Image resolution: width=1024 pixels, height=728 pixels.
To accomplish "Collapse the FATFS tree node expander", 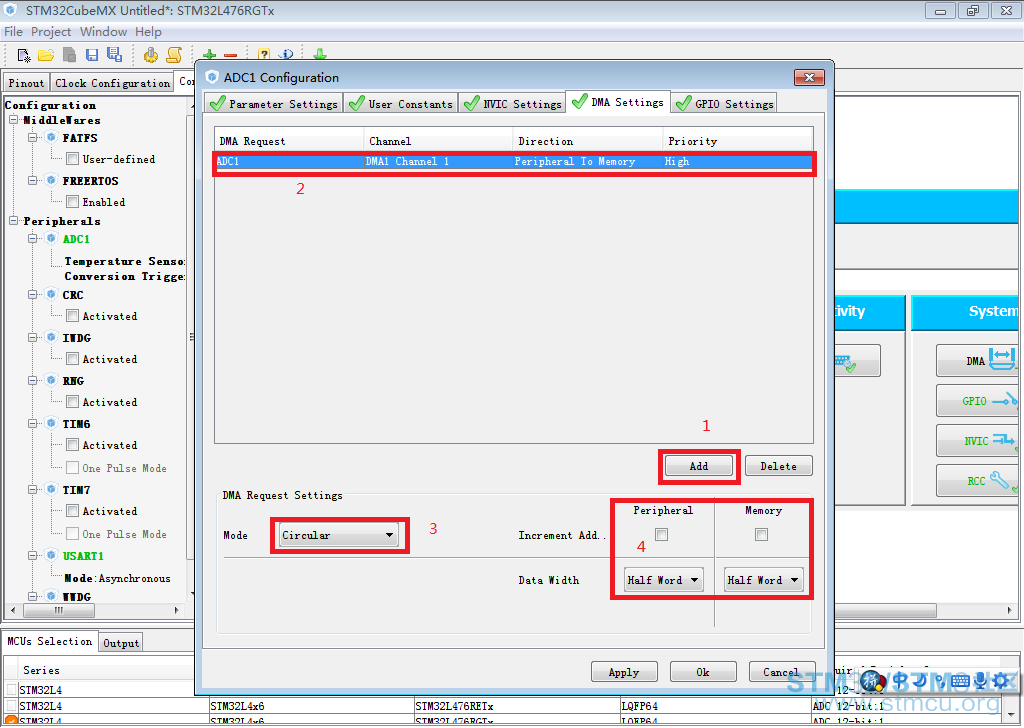I will point(33,137).
